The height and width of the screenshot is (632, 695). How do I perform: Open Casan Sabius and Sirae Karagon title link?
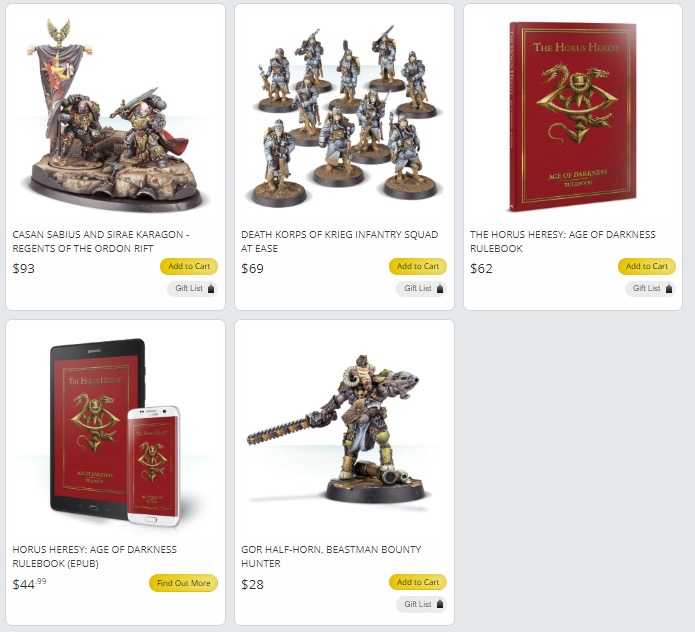pos(101,242)
